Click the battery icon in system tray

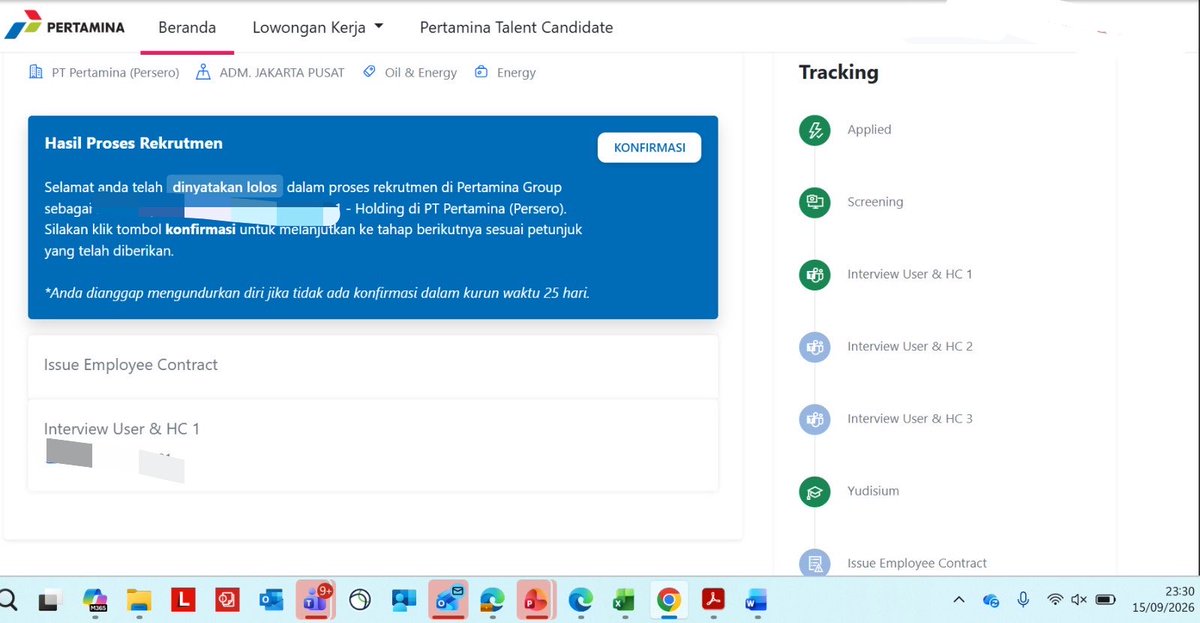coord(1105,600)
